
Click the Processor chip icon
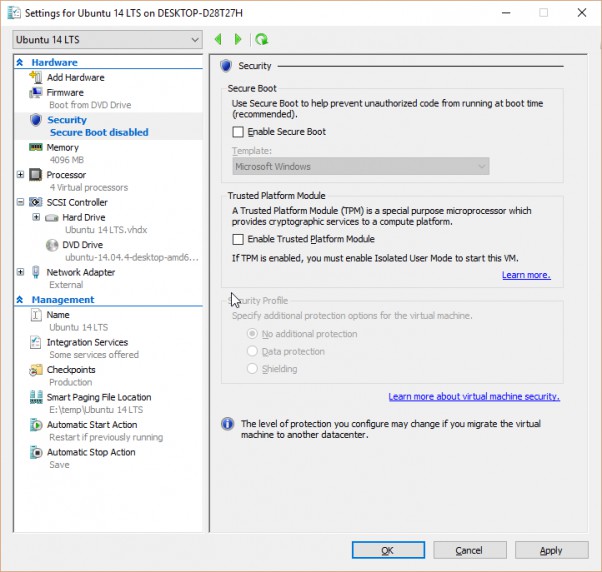[x=36, y=175]
